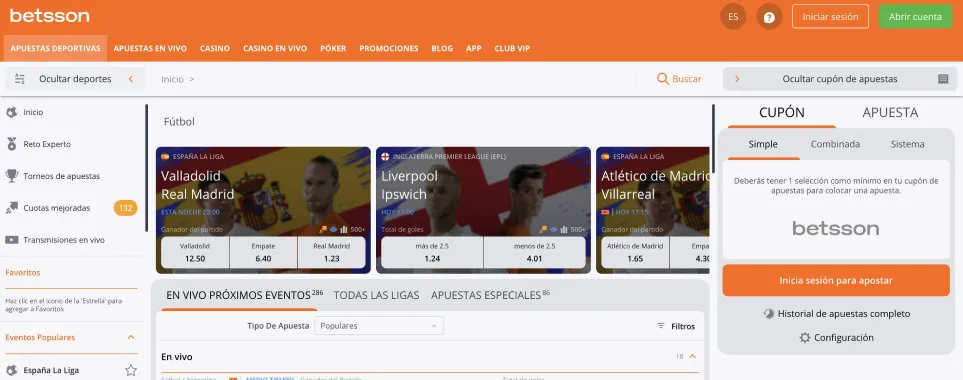Open the App page in navigation
This screenshot has height=380, width=963.
pyautogui.click(x=474, y=48)
